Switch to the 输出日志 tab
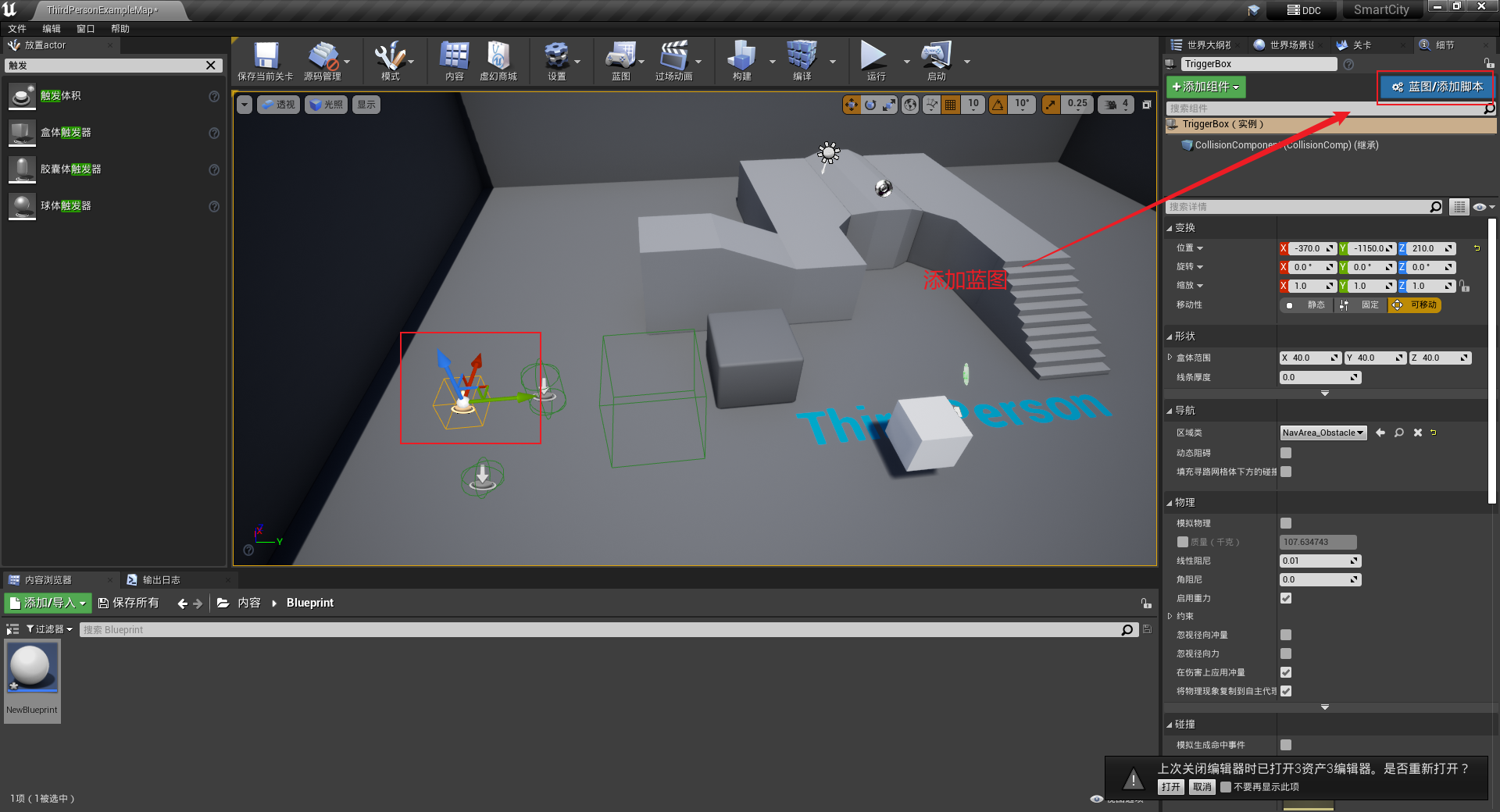 [x=161, y=580]
